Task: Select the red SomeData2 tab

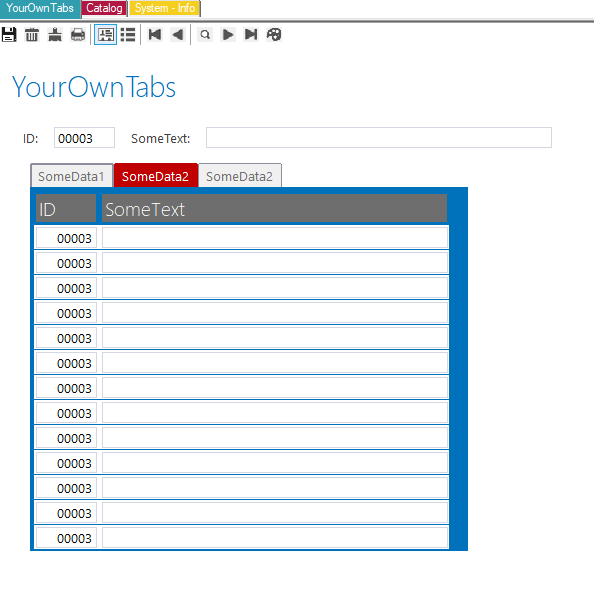Action: pos(156,176)
